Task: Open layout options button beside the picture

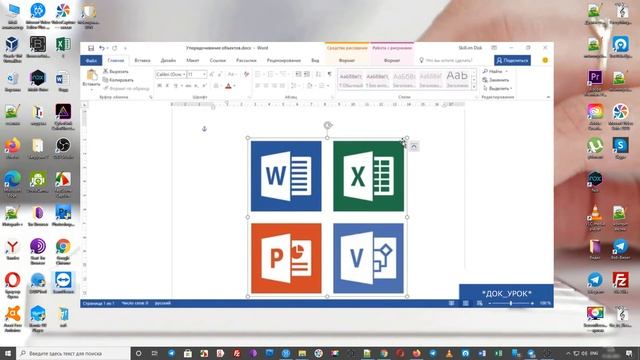Action: (x=414, y=147)
